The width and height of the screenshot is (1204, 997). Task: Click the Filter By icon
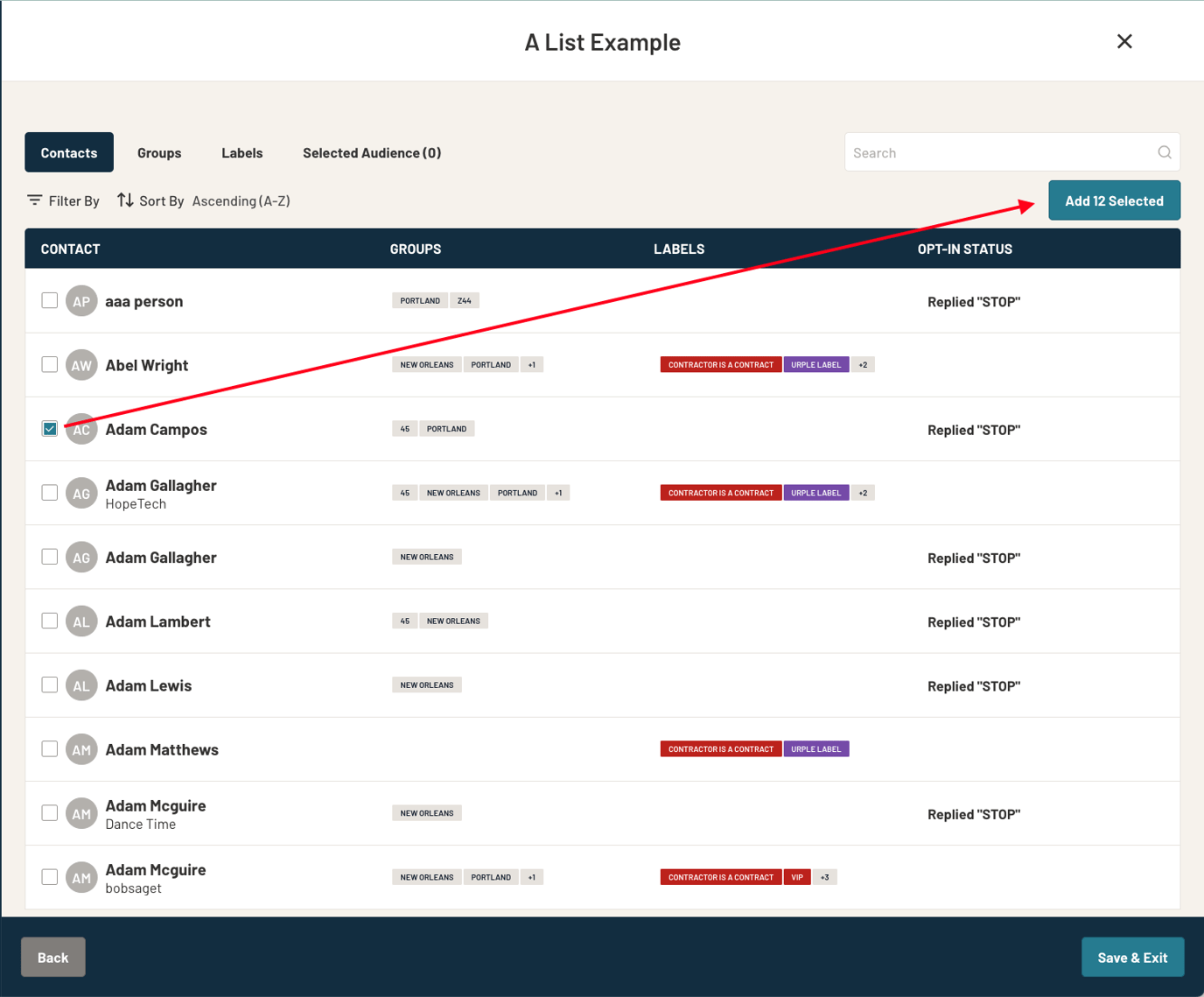point(34,200)
